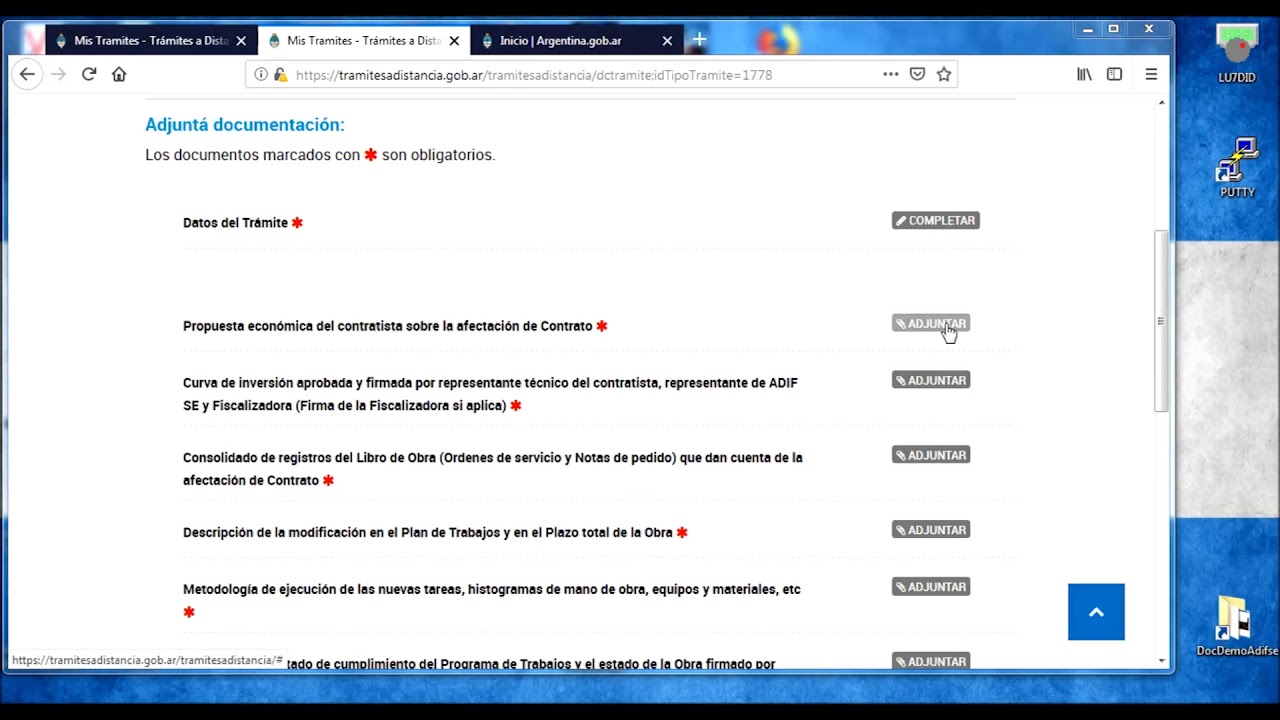The image size is (1280, 720).
Task: Click ADJUNTAR for estado de cumplimiento del Programa
Action: tap(931, 661)
